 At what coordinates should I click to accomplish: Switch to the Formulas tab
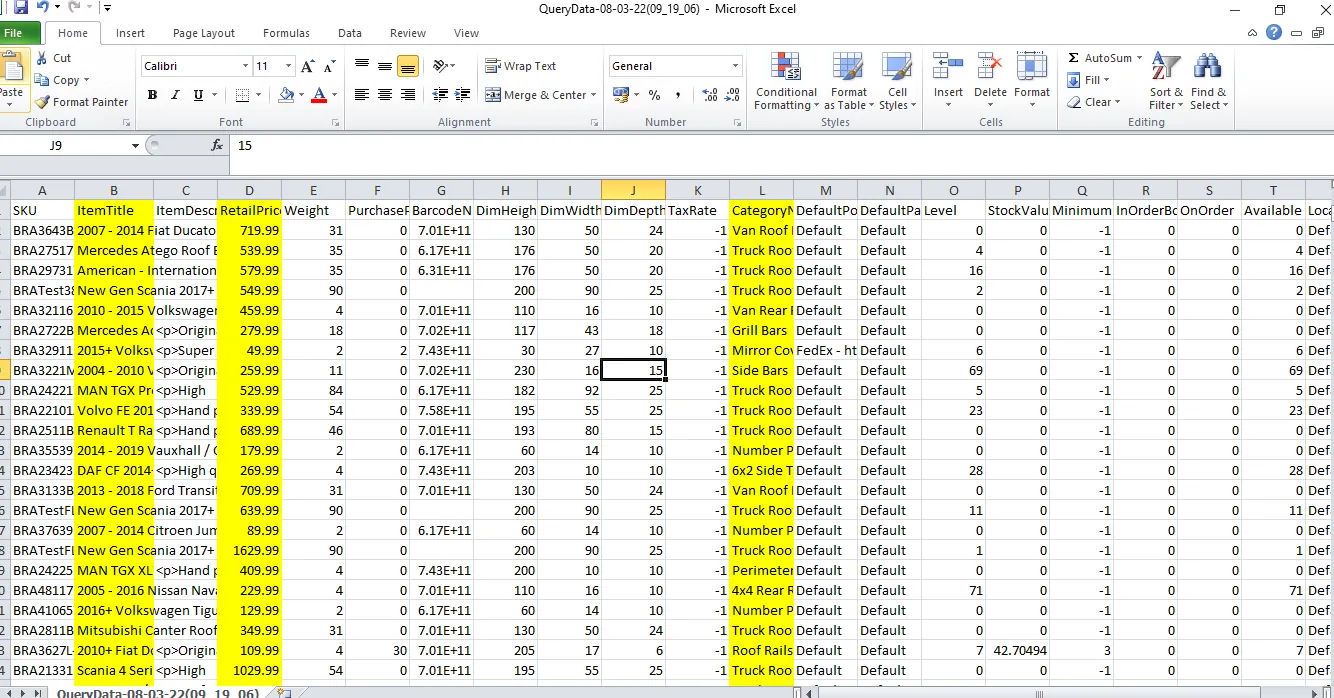287,33
